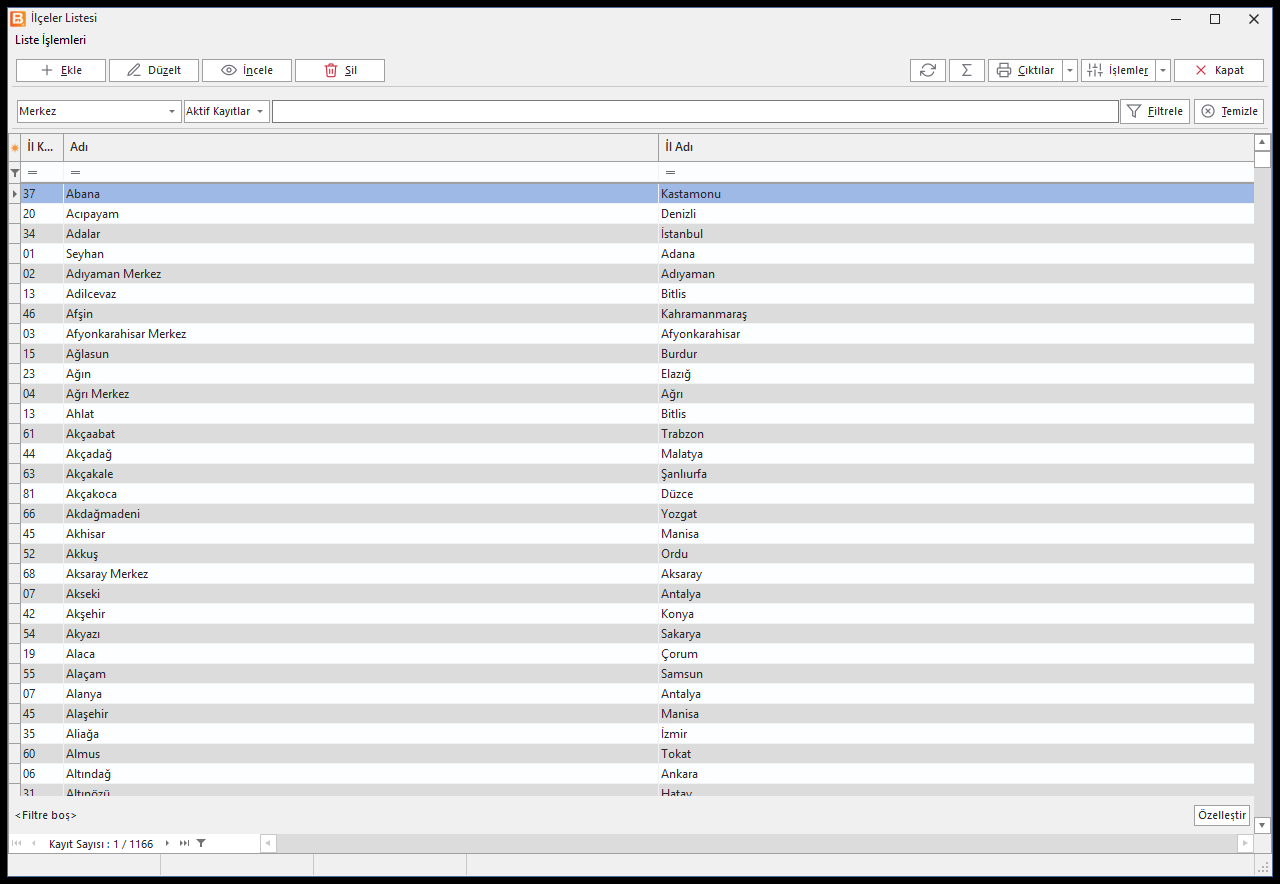Click horizontal scrollbar right arrow
The height and width of the screenshot is (884, 1280).
tap(1245, 844)
